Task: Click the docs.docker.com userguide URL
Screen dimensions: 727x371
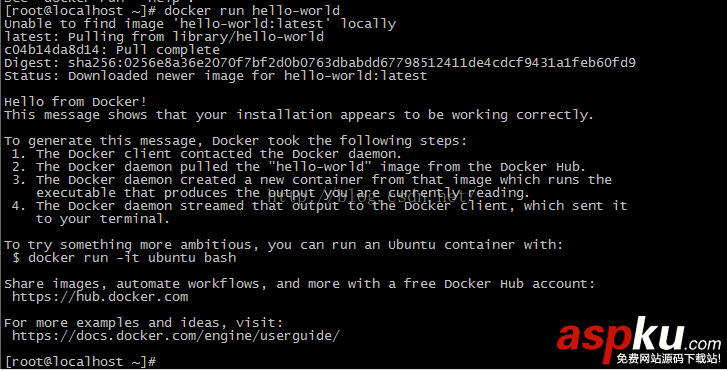Action: (176, 336)
